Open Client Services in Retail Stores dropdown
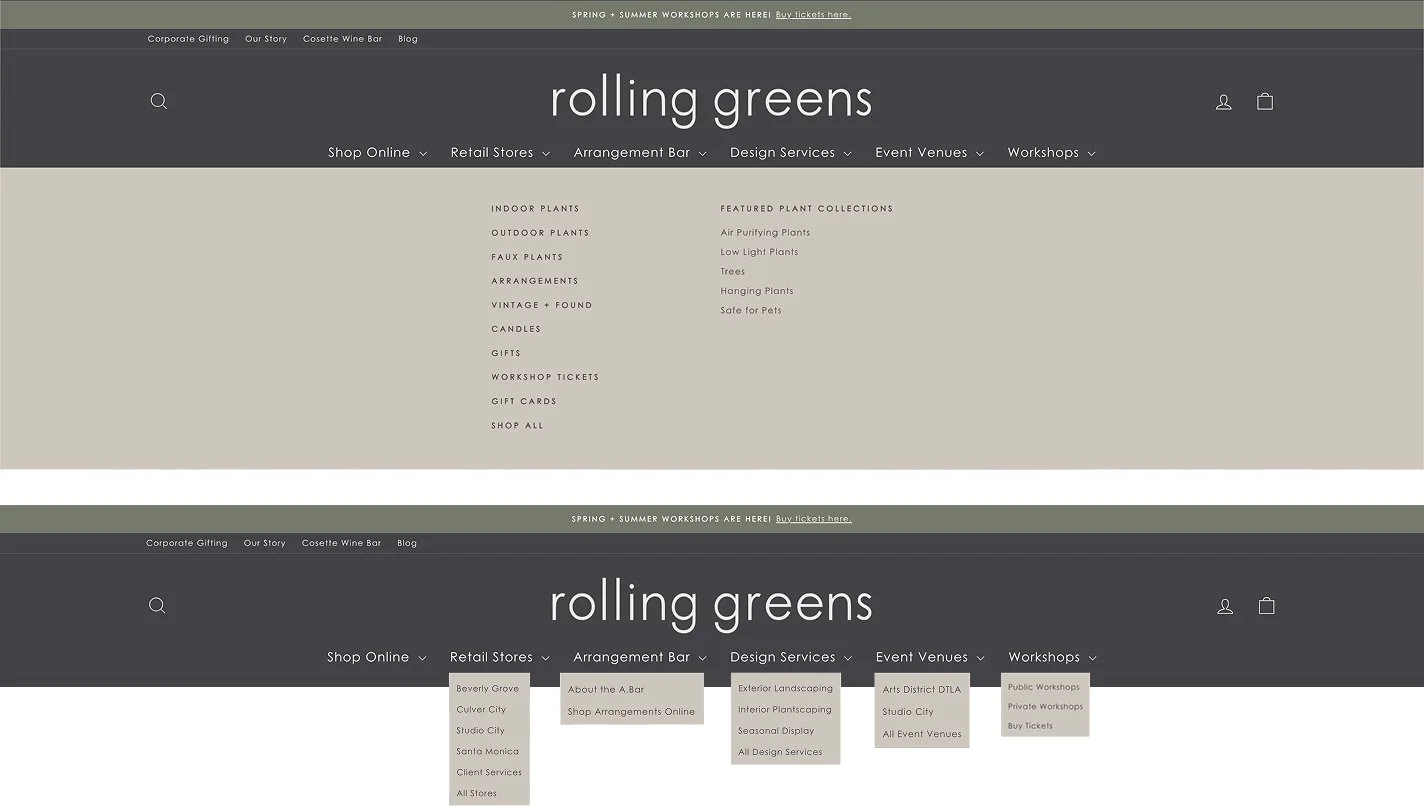This screenshot has height=806, width=1424. coord(489,773)
